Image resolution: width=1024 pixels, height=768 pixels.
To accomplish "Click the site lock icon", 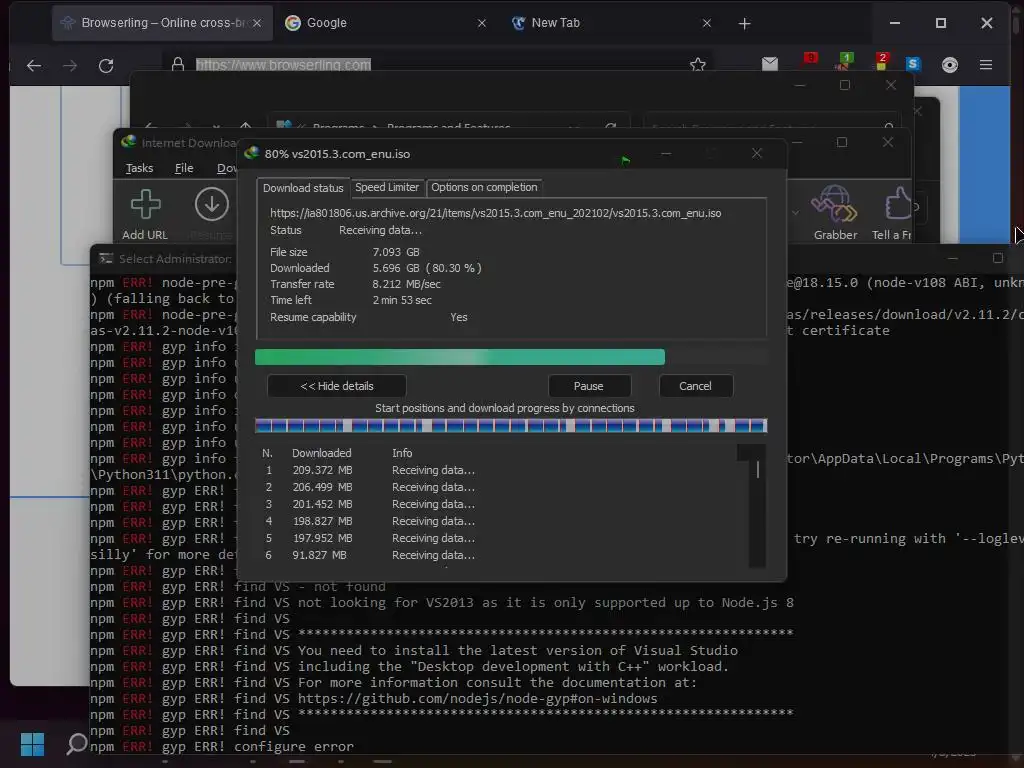I will [178, 64].
